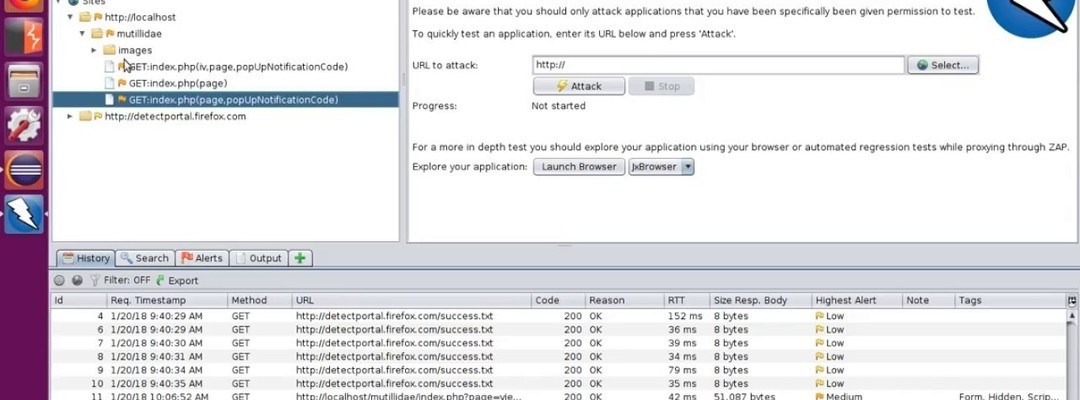
Task: Click the dark globe icon in History toolbar
Action: (x=77, y=280)
